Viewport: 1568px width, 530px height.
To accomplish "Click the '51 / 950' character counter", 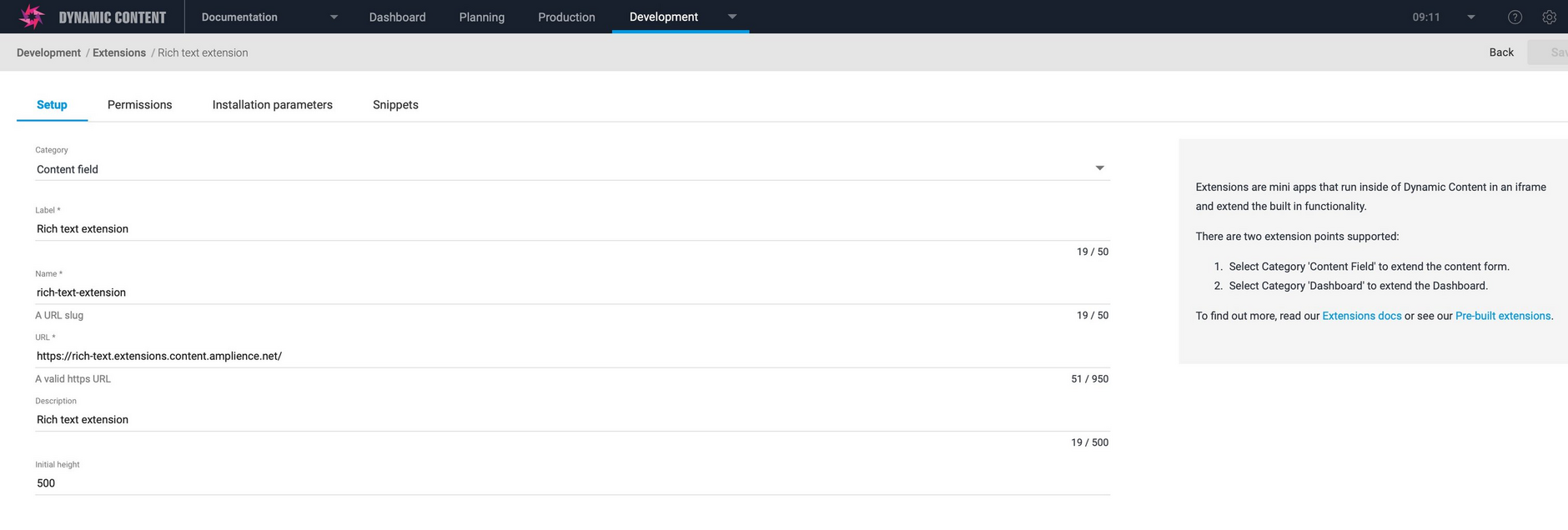I will [1089, 379].
